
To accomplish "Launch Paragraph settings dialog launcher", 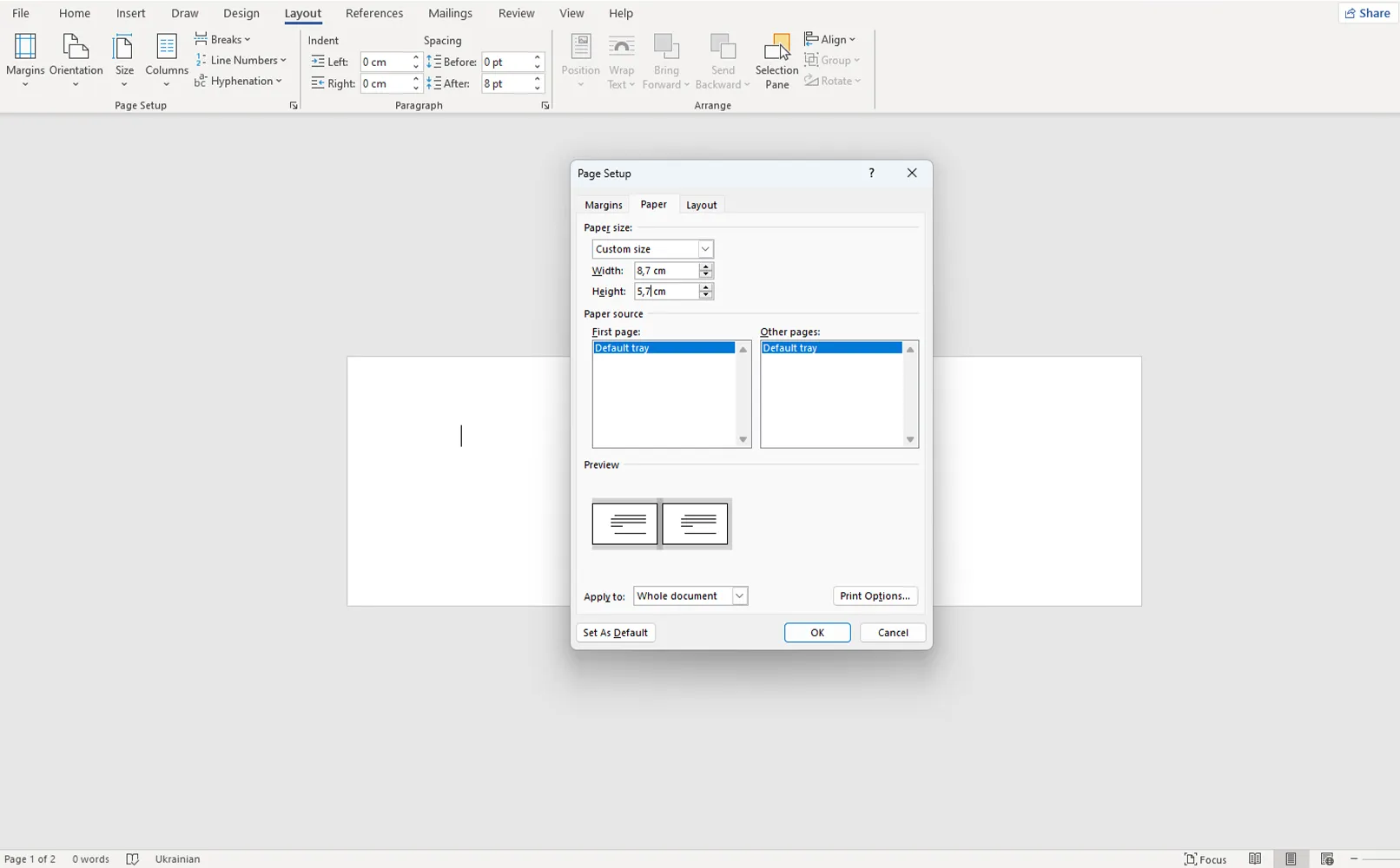I will pyautogui.click(x=545, y=106).
